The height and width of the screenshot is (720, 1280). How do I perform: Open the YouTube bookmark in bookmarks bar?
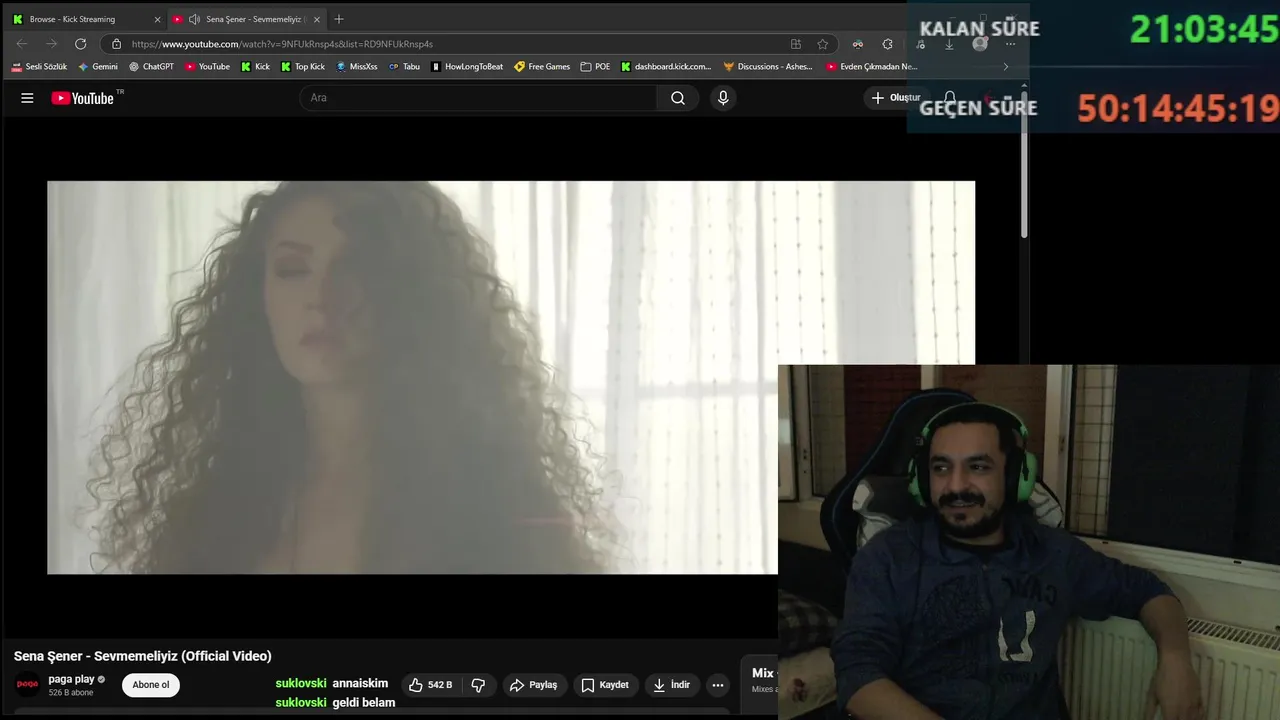pyautogui.click(x=207, y=67)
